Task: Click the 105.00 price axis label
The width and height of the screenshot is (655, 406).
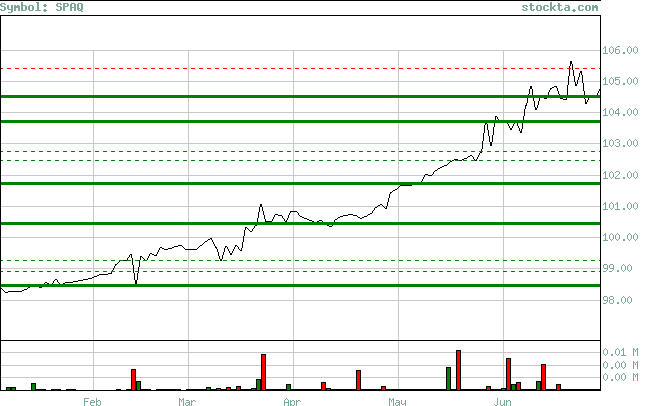Action: (620, 81)
